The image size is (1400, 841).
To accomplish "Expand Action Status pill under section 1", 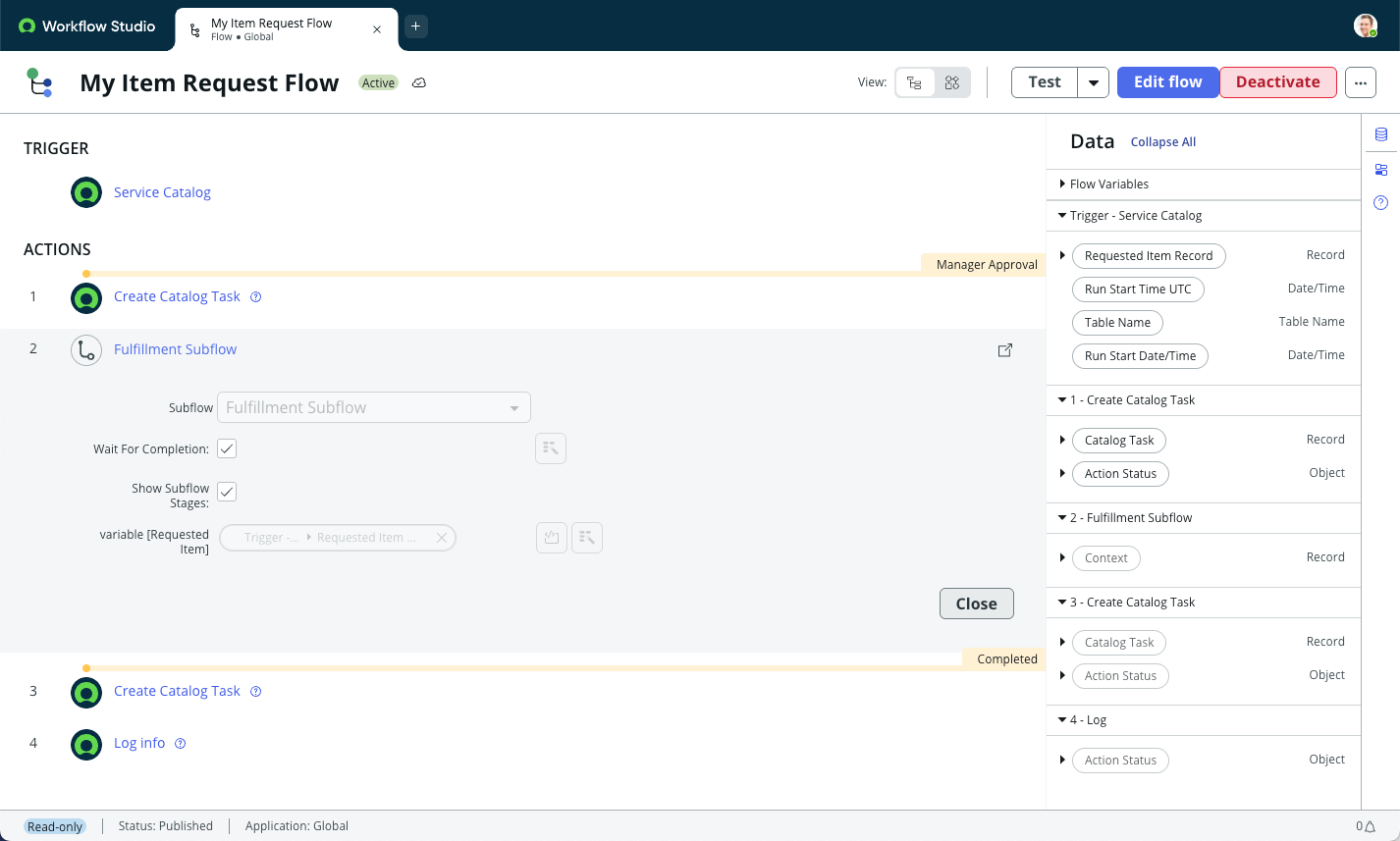I will 1062,473.
